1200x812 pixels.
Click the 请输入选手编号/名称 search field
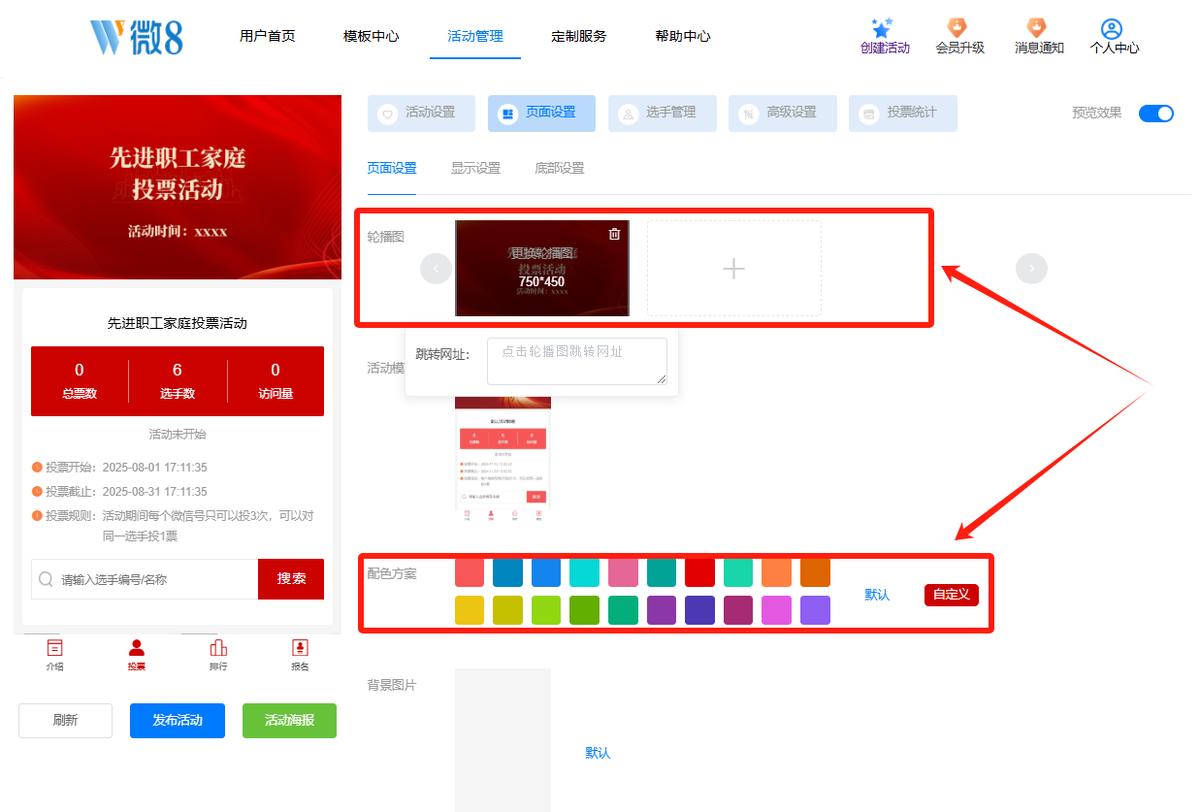click(145, 579)
